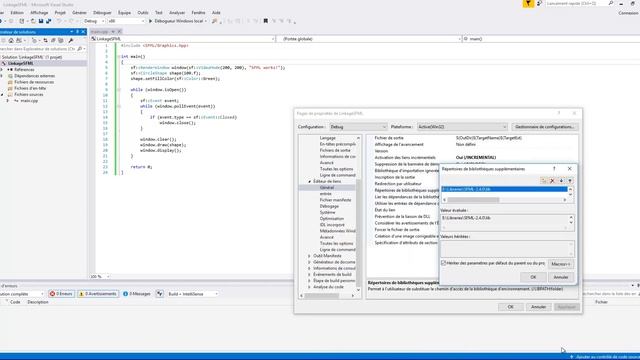Click the Macros>> button
The height and width of the screenshot is (360, 640).
561,264
